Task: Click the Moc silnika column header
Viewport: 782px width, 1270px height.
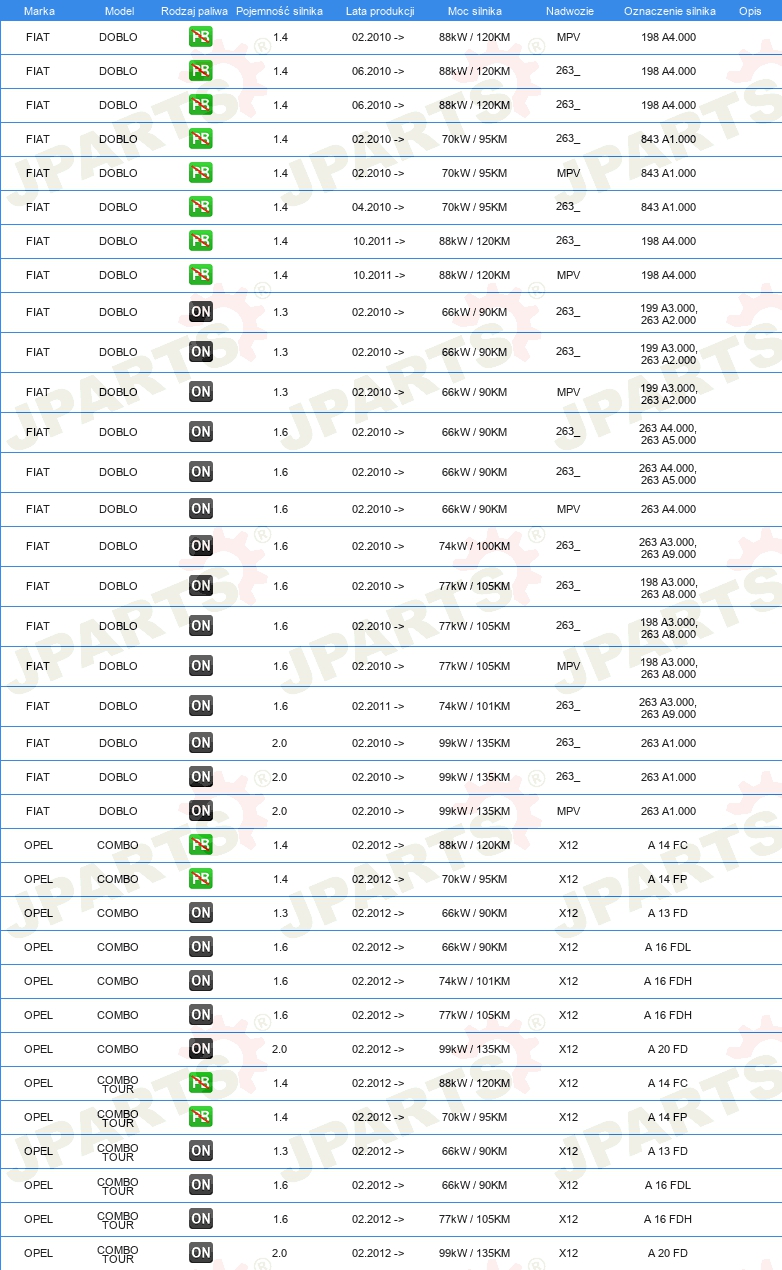Action: coord(475,10)
